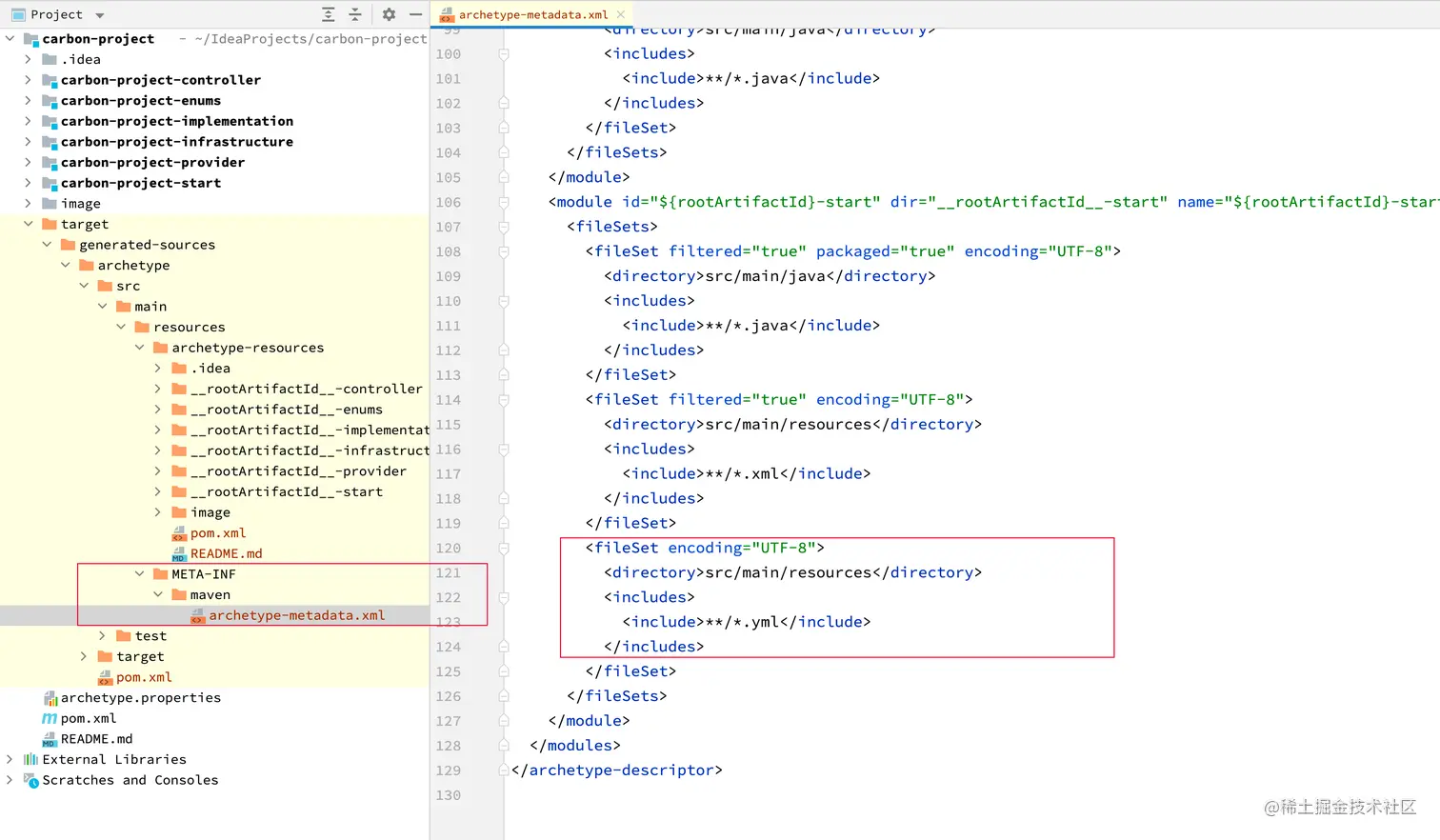The height and width of the screenshot is (840, 1440).
Task: Click the __rootArtifactId__-controller folder icon
Action: [x=179, y=389]
